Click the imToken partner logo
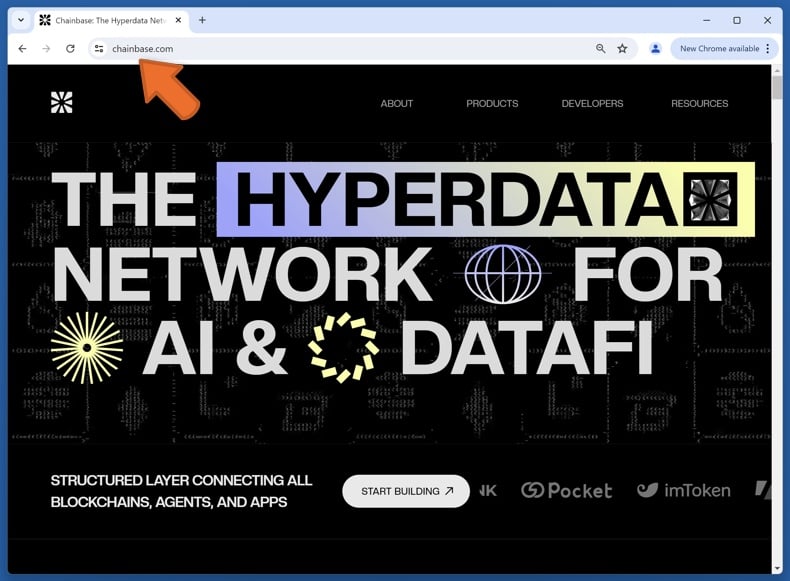Image resolution: width=790 pixels, height=581 pixels. [684, 490]
